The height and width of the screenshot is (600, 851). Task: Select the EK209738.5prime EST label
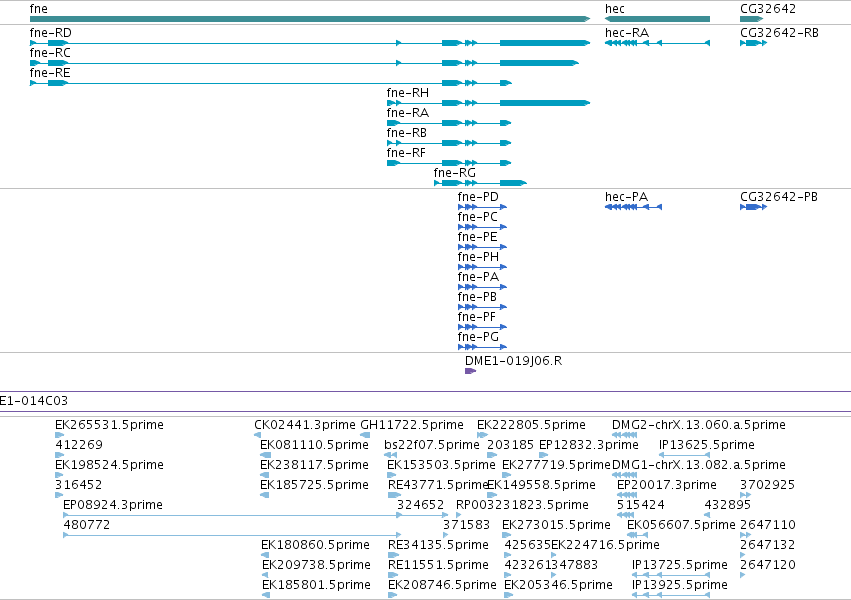tap(316, 565)
